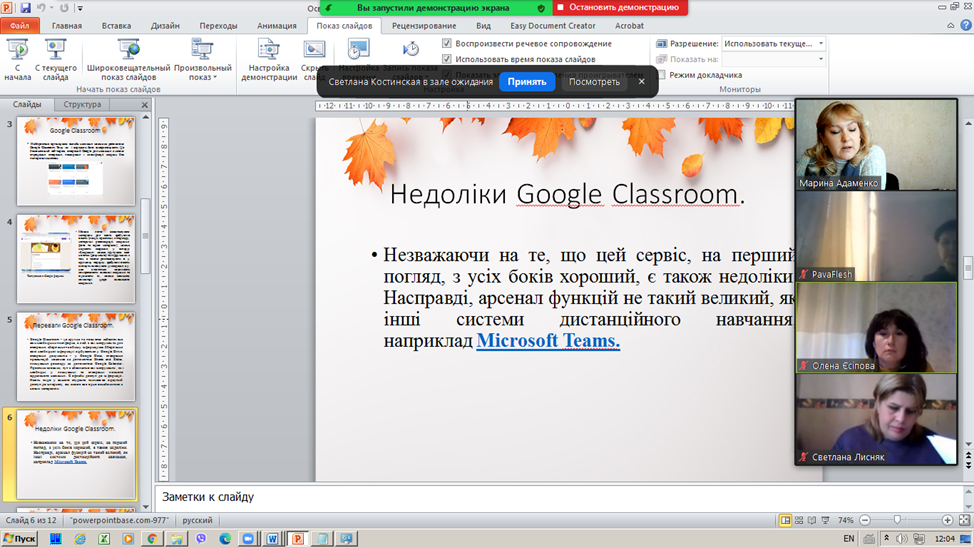The width and height of the screenshot is (974, 548).
Task: Switch to Normal view in status bar
Action: [x=785, y=520]
